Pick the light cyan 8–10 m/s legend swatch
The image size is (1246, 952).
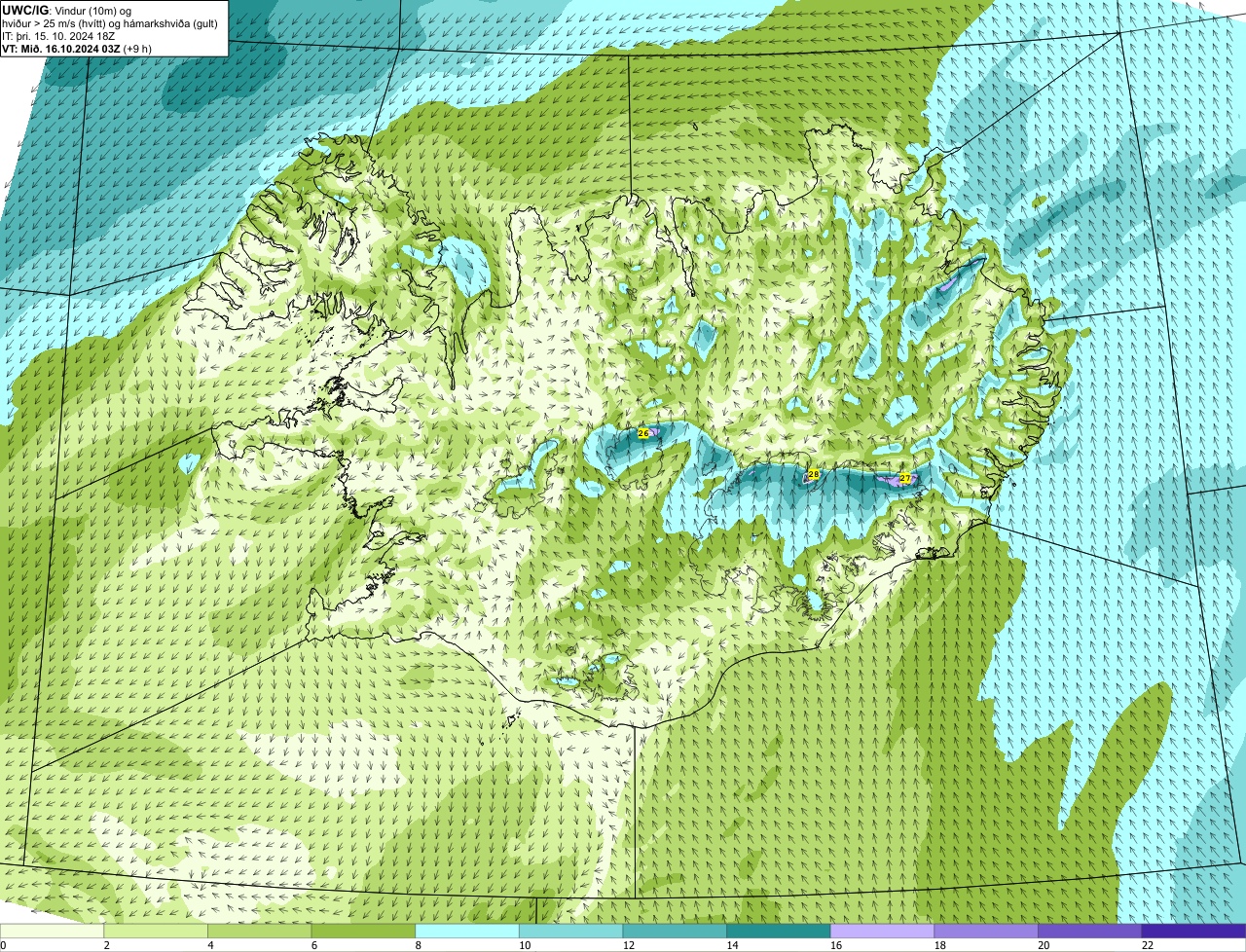467,931
